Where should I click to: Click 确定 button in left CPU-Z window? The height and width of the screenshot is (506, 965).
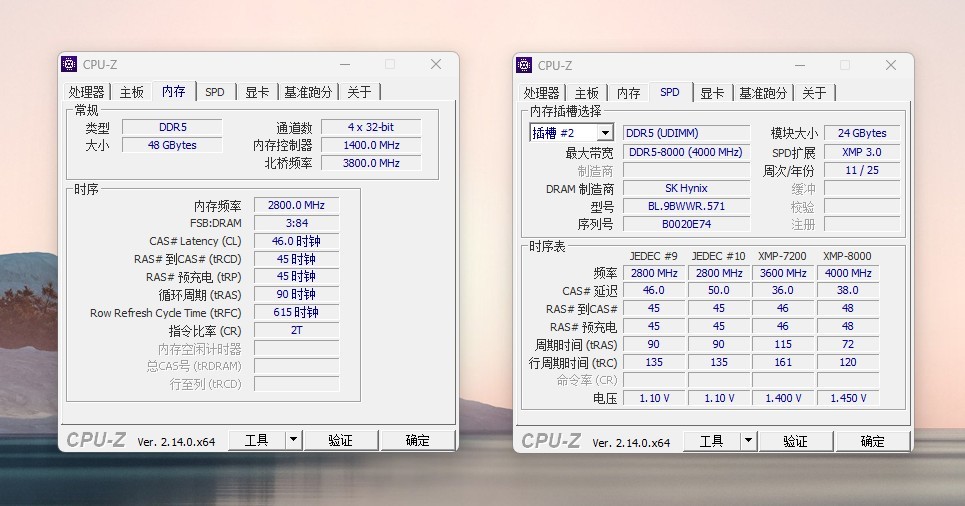pos(418,440)
